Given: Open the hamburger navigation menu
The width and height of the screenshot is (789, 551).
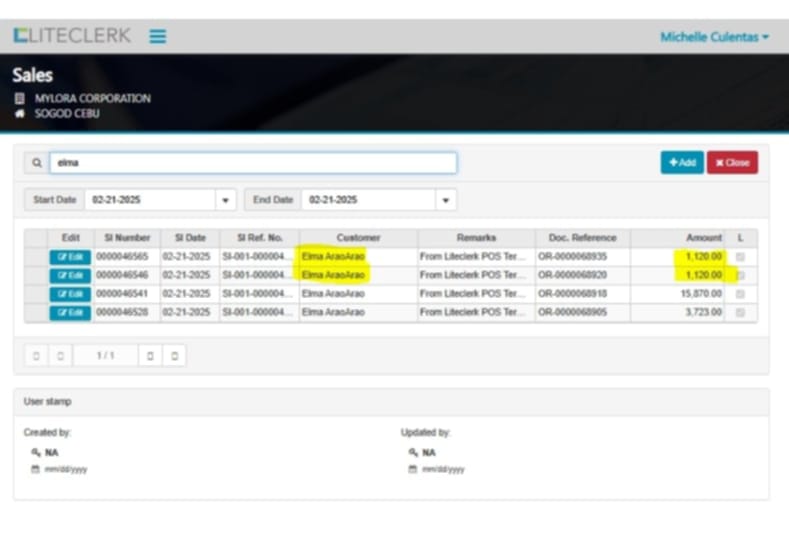Looking at the screenshot, I should pos(158,36).
